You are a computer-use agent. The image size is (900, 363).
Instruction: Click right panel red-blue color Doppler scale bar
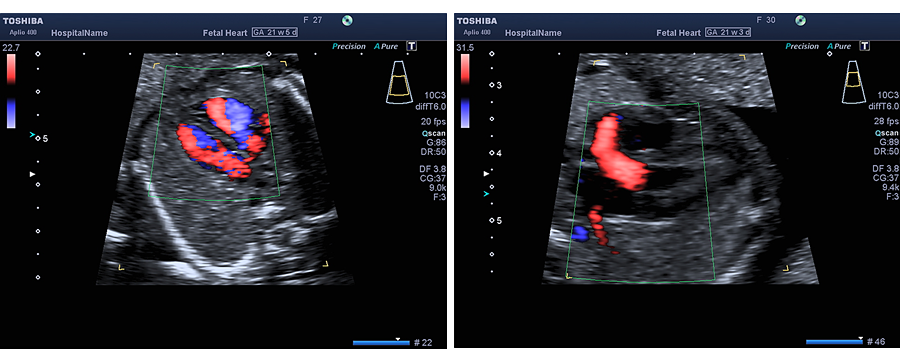click(x=464, y=91)
